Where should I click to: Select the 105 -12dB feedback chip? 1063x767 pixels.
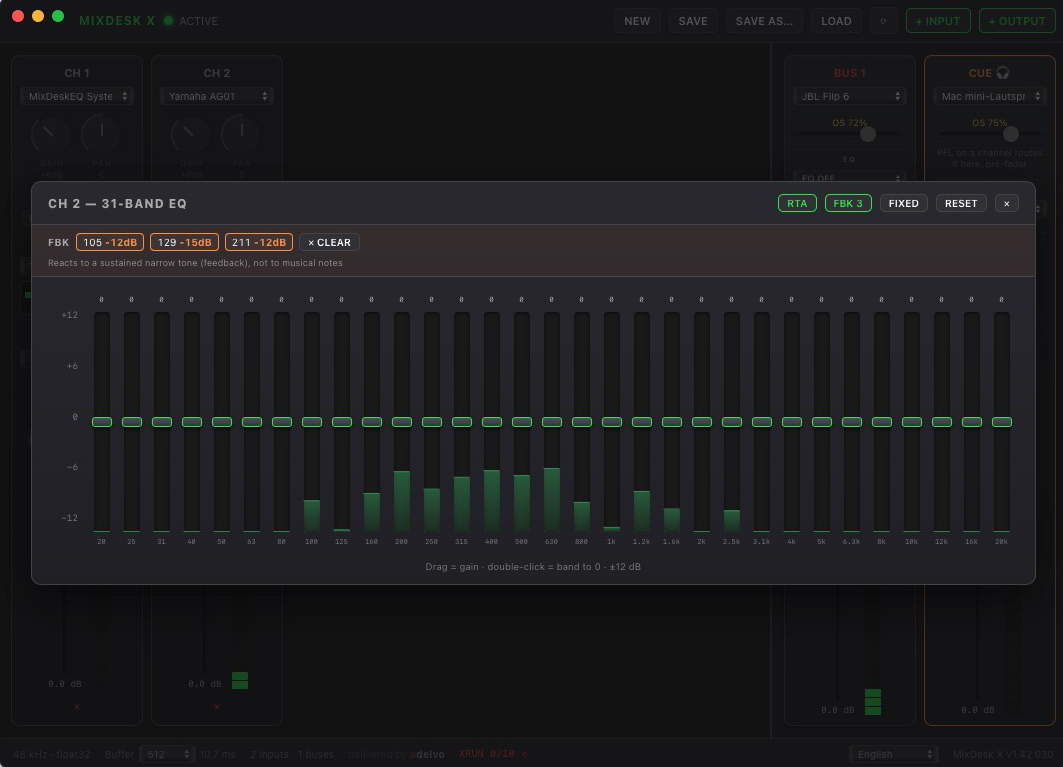click(x=110, y=242)
